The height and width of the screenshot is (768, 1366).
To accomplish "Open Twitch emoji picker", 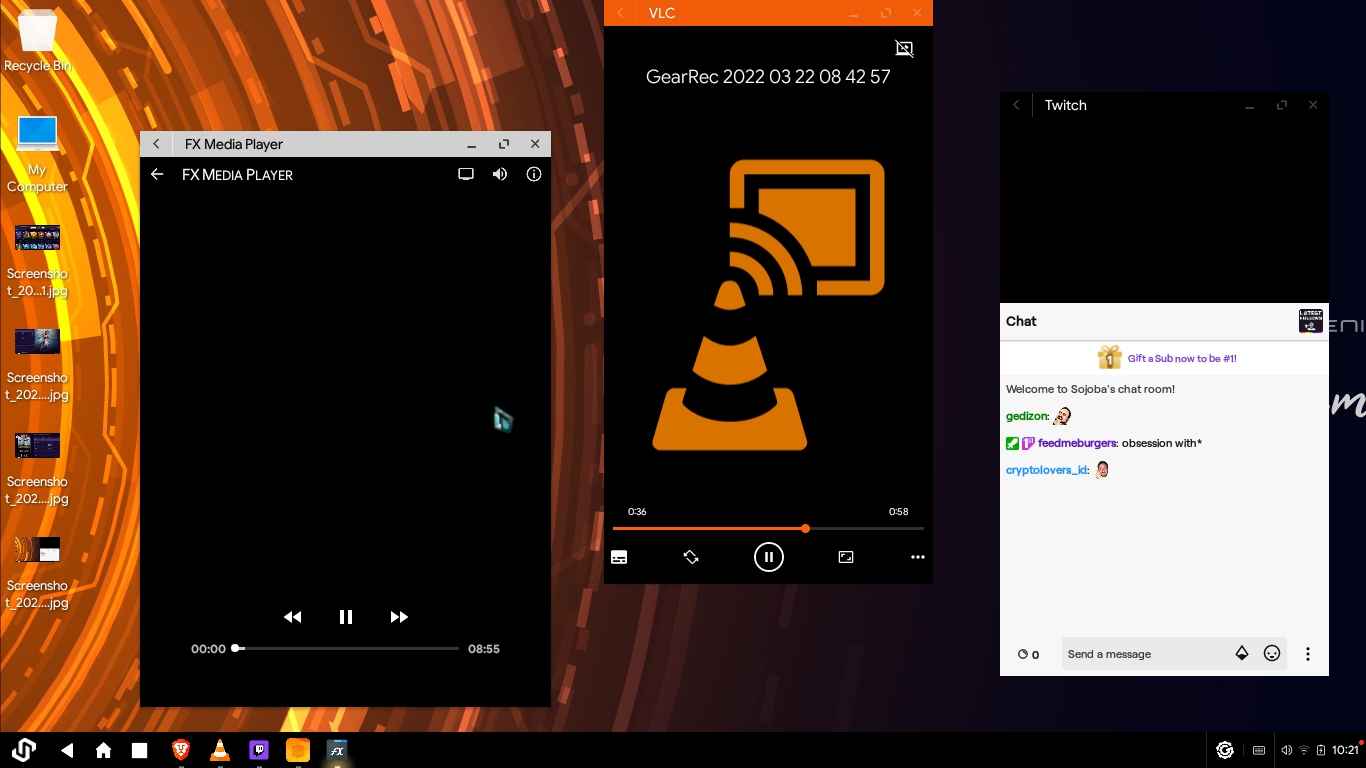I will tap(1272, 654).
